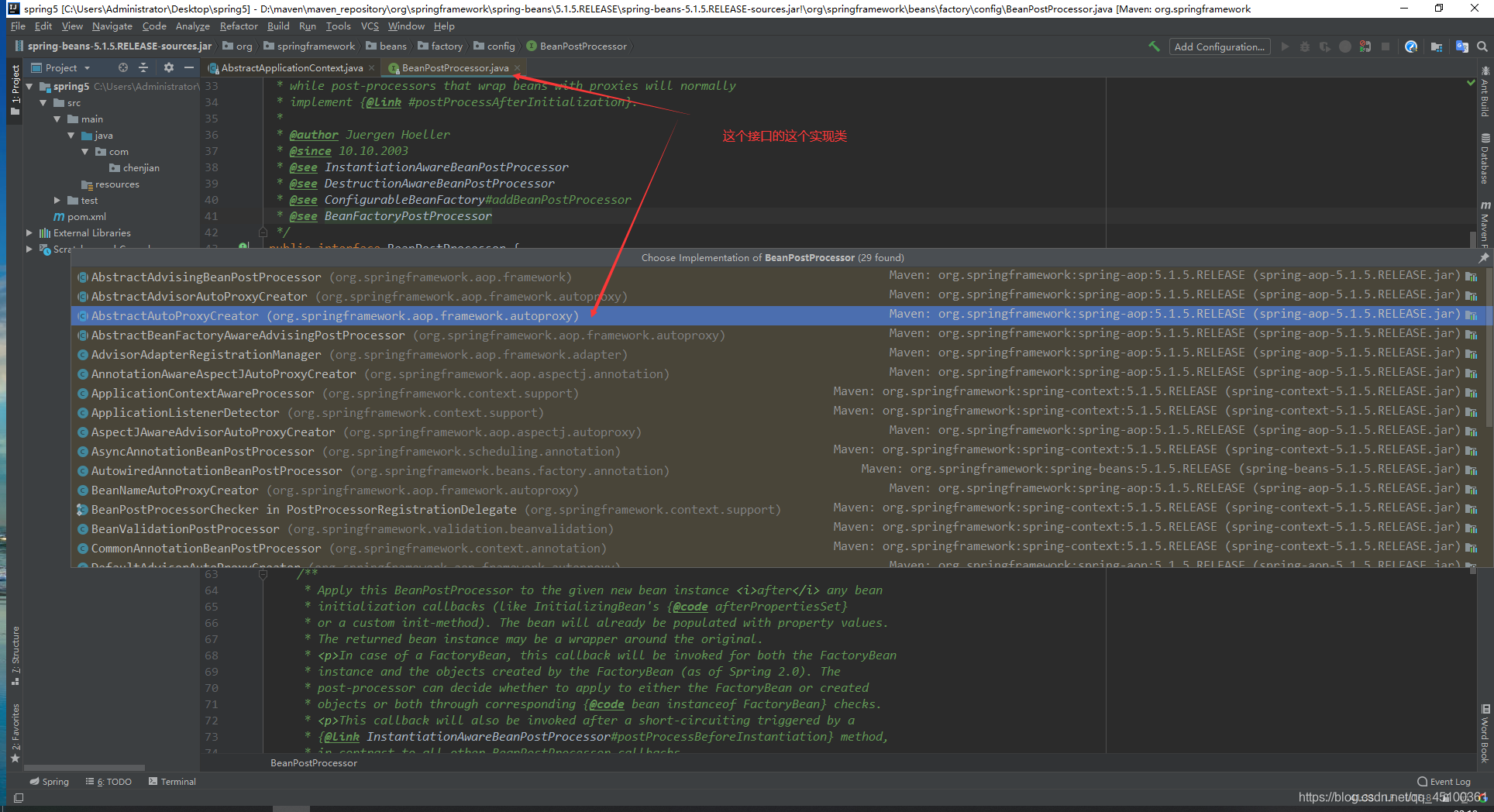Open the Project view dropdown arrow
The image size is (1494, 812).
point(88,68)
